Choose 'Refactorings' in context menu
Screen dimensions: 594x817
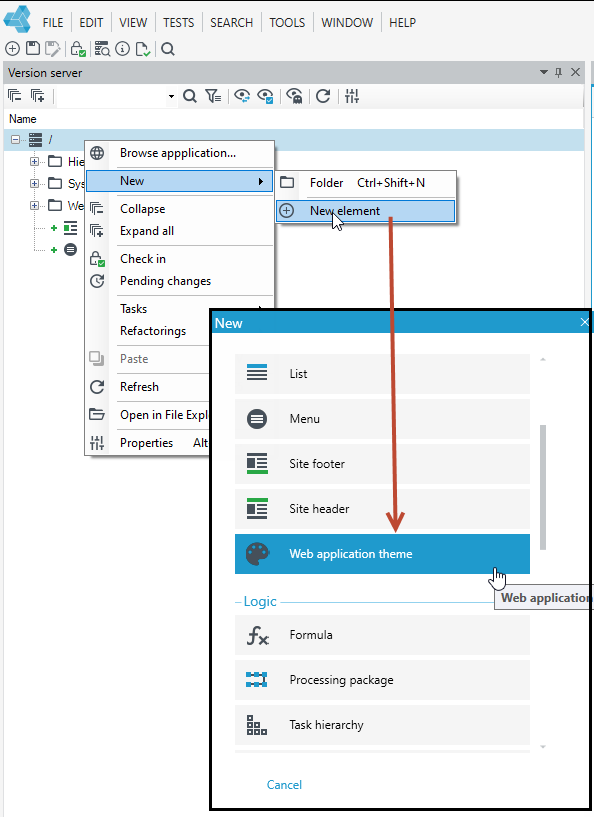(148, 331)
